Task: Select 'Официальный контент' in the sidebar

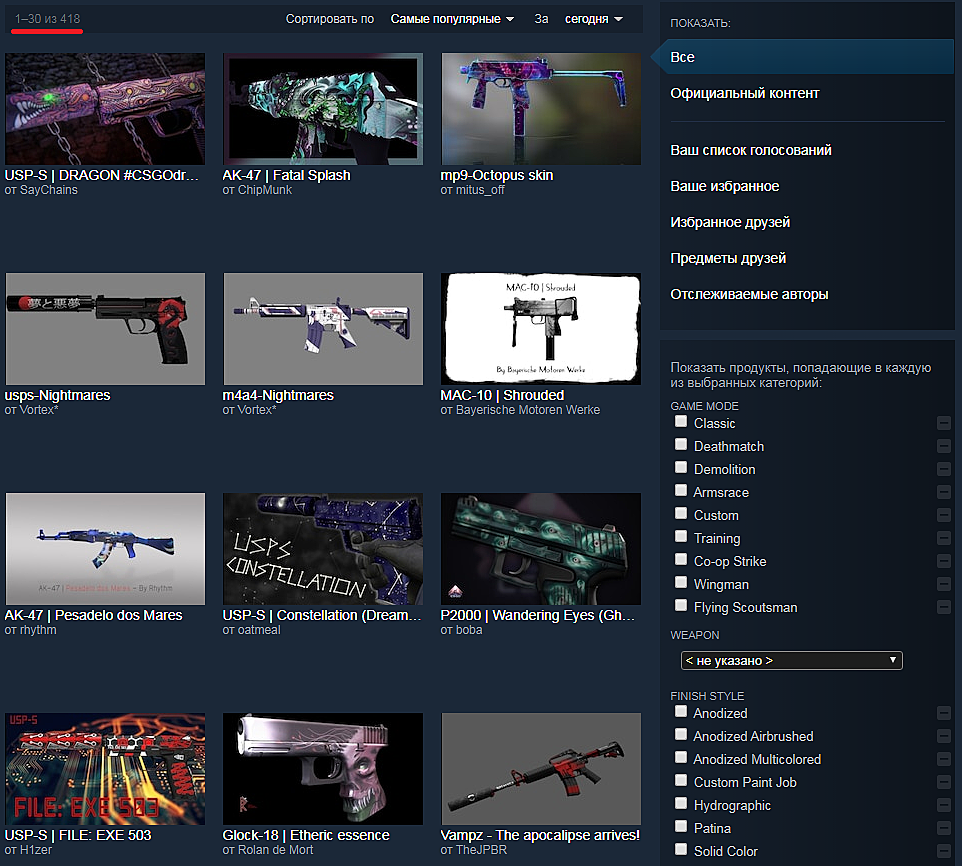Action: click(x=744, y=93)
